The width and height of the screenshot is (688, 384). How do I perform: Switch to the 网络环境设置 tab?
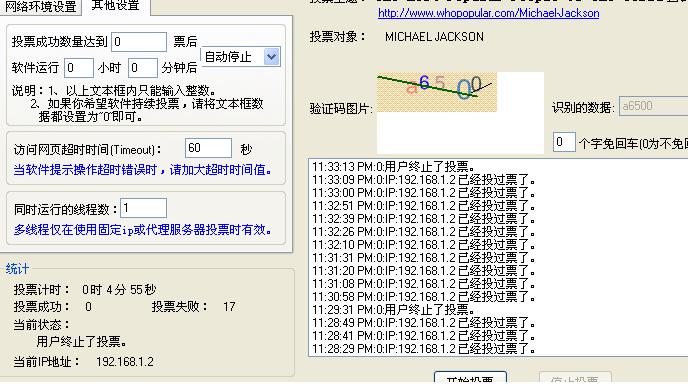[40, 7]
